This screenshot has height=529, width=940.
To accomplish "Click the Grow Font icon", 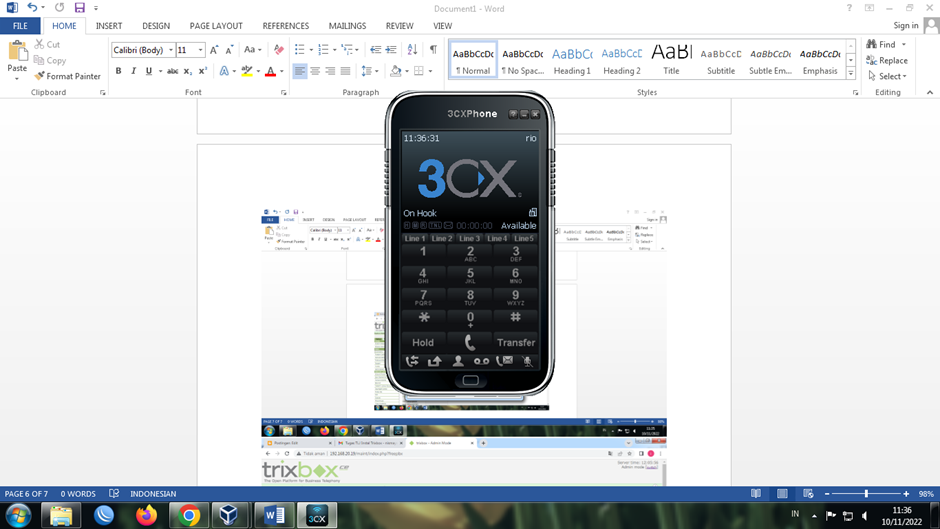I will (214, 50).
